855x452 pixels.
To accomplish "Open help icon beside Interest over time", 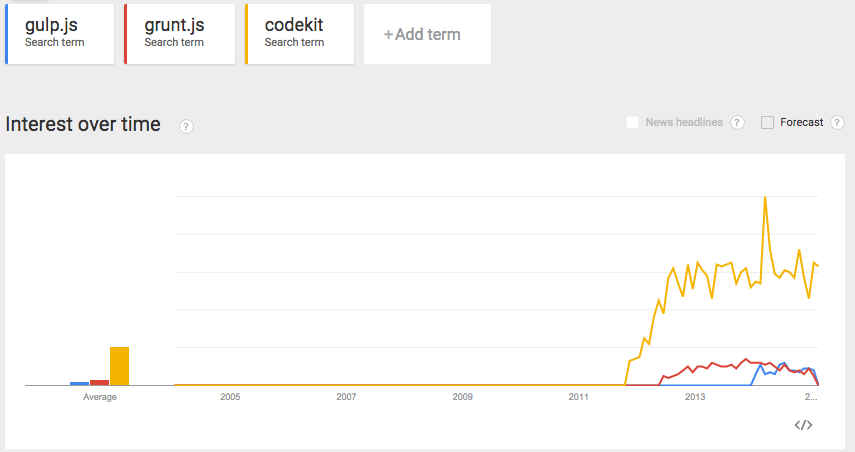I will (x=186, y=126).
